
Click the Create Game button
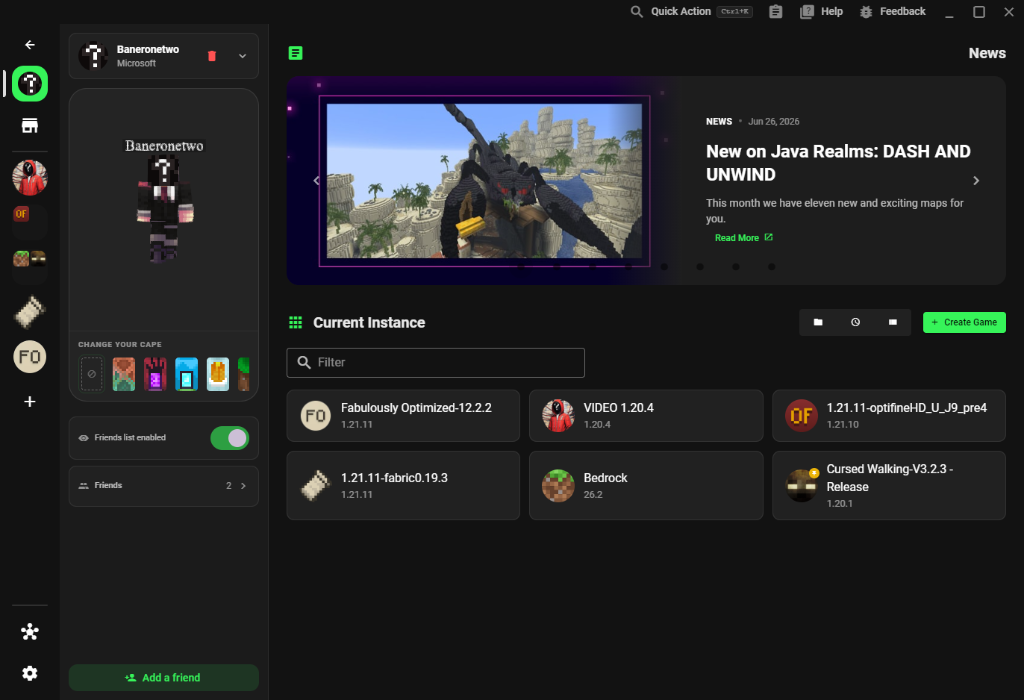coord(964,323)
